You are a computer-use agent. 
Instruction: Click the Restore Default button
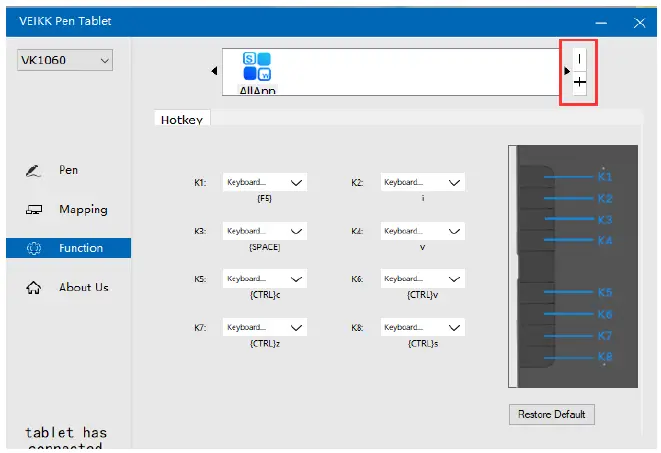(552, 415)
